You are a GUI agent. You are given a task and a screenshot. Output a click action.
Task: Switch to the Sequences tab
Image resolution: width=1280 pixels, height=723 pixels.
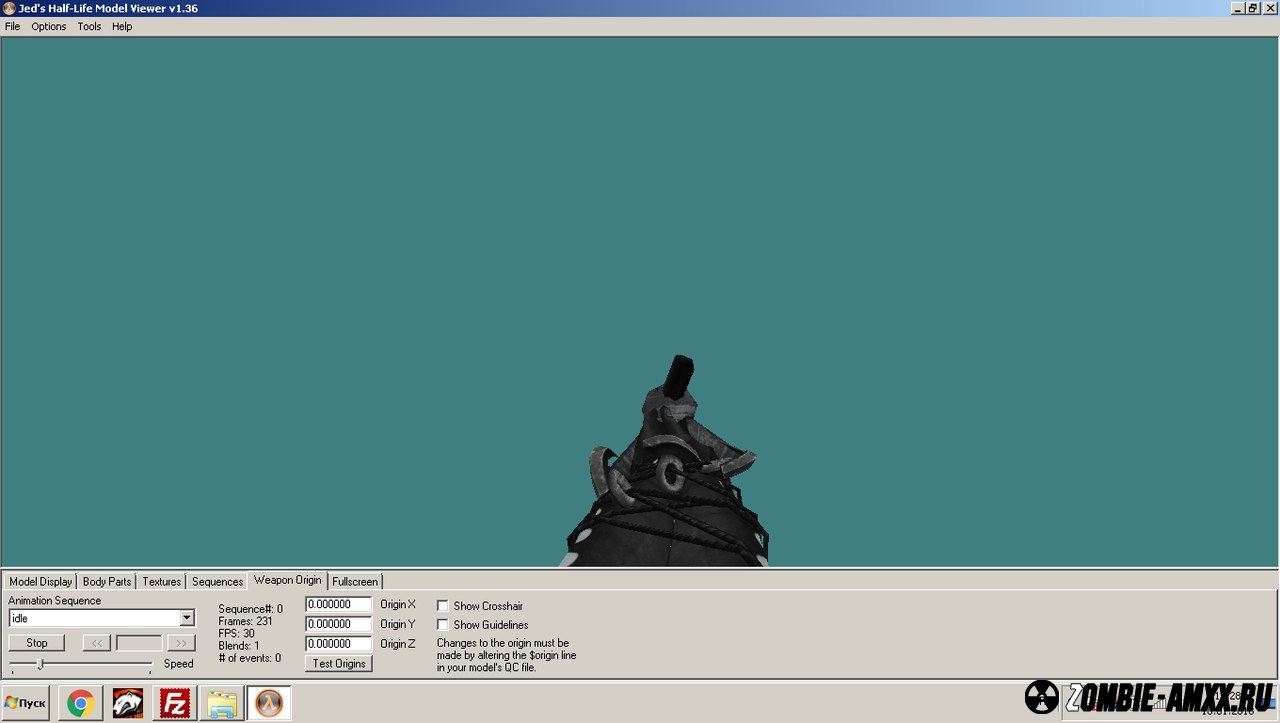click(x=217, y=581)
